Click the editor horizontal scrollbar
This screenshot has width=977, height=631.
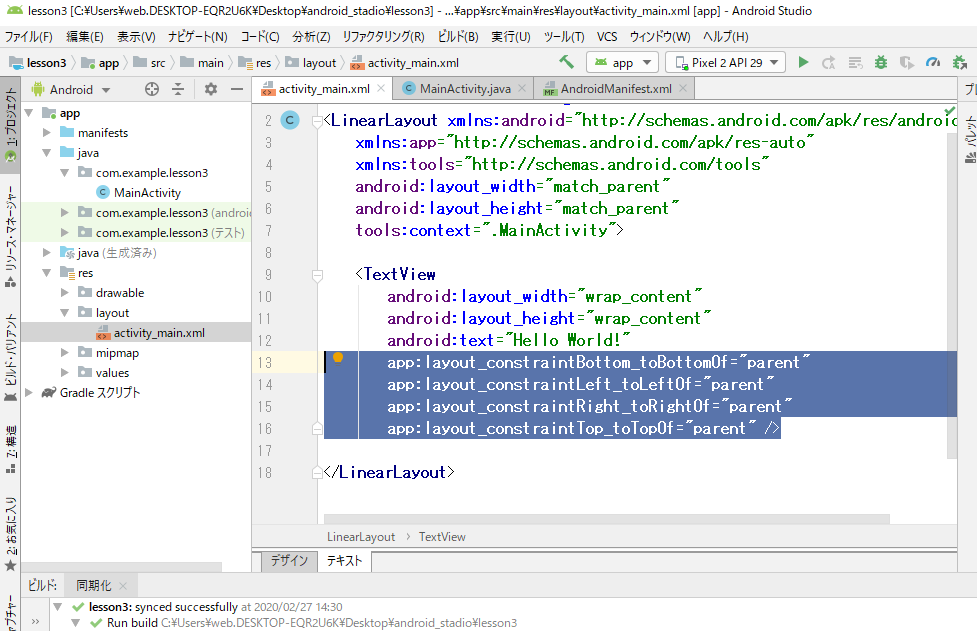click(x=607, y=519)
